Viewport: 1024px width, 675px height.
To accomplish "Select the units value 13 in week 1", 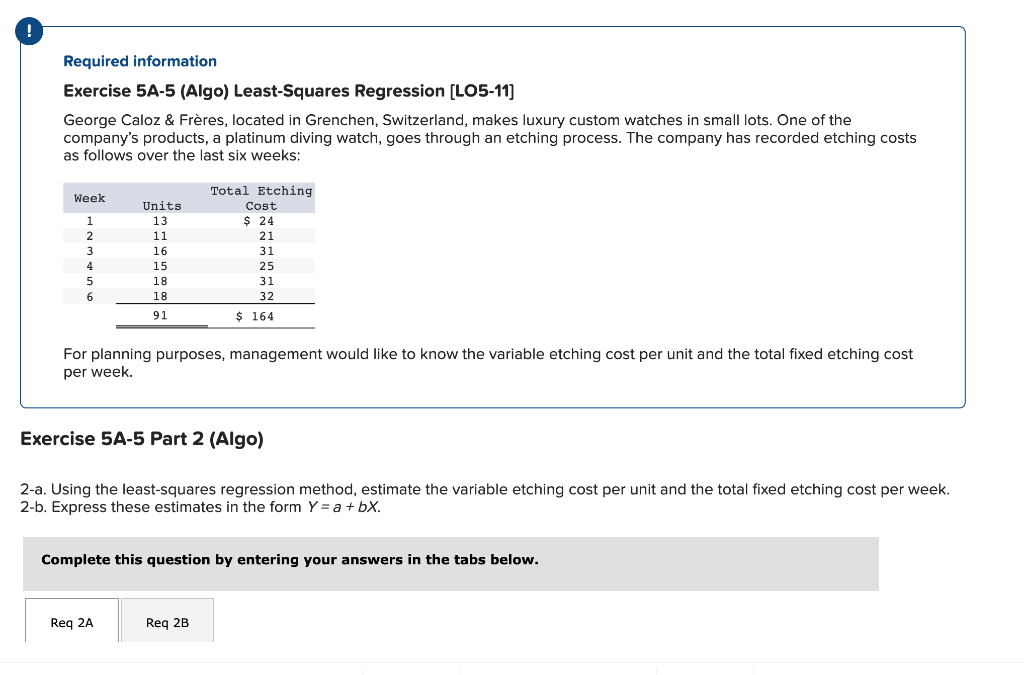I will (160, 221).
